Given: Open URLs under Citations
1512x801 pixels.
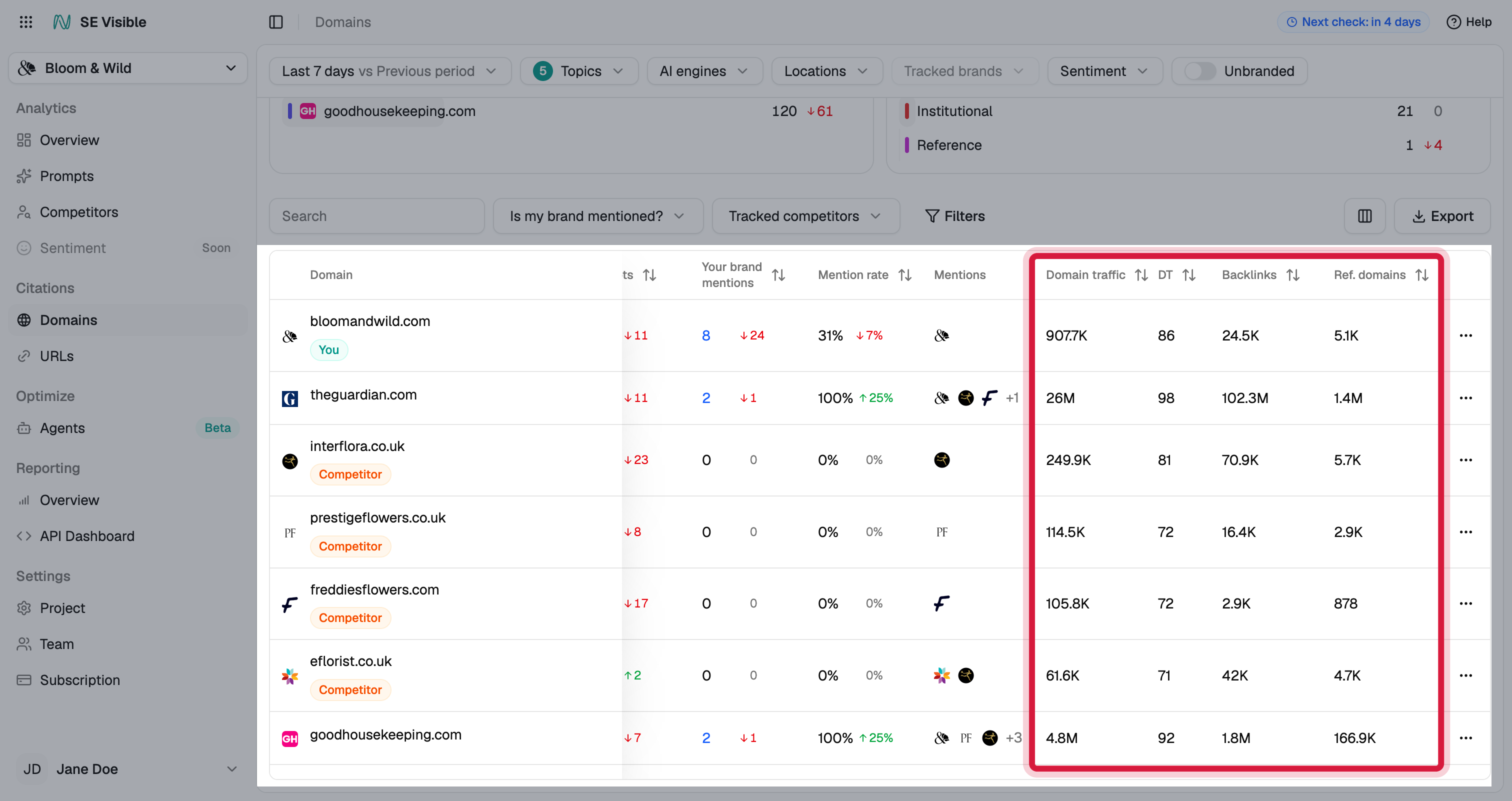Looking at the screenshot, I should [56, 356].
